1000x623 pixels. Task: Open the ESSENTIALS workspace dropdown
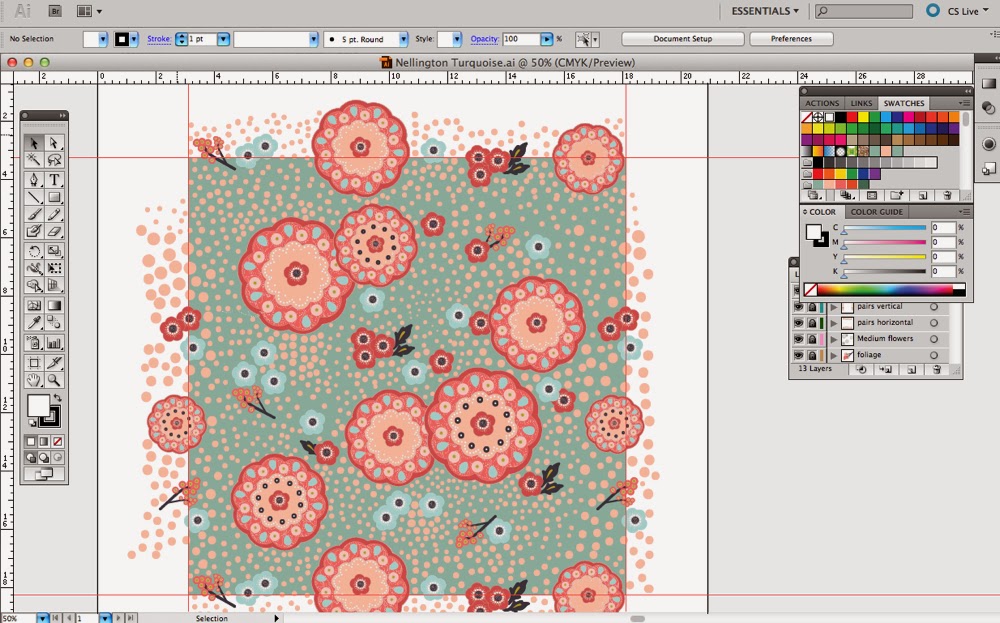click(x=765, y=11)
